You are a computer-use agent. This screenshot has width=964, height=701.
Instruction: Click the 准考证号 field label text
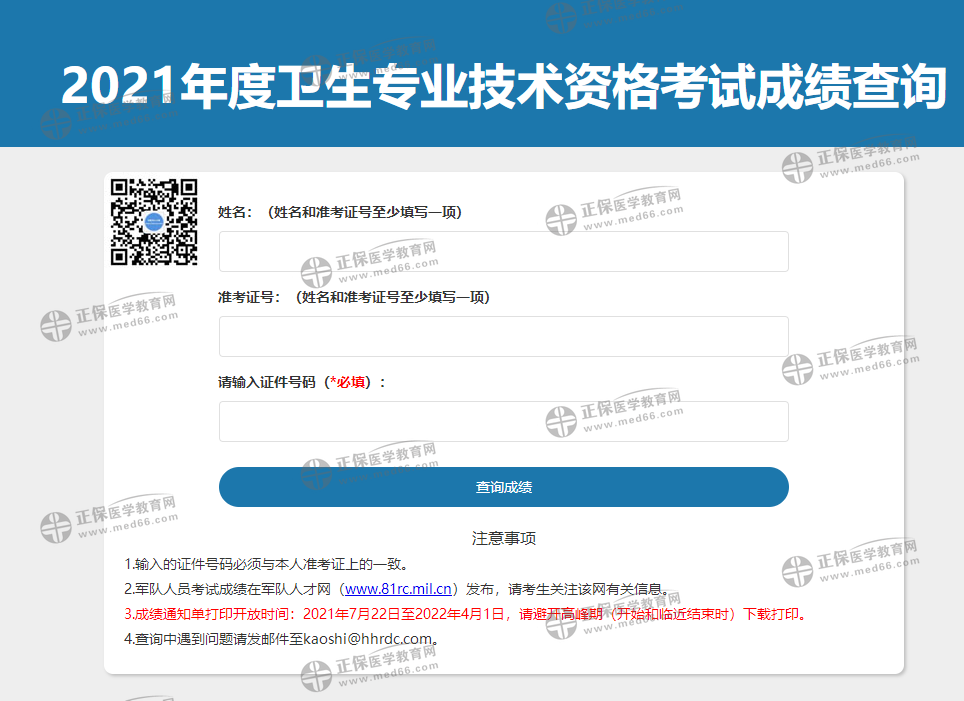[250, 296]
